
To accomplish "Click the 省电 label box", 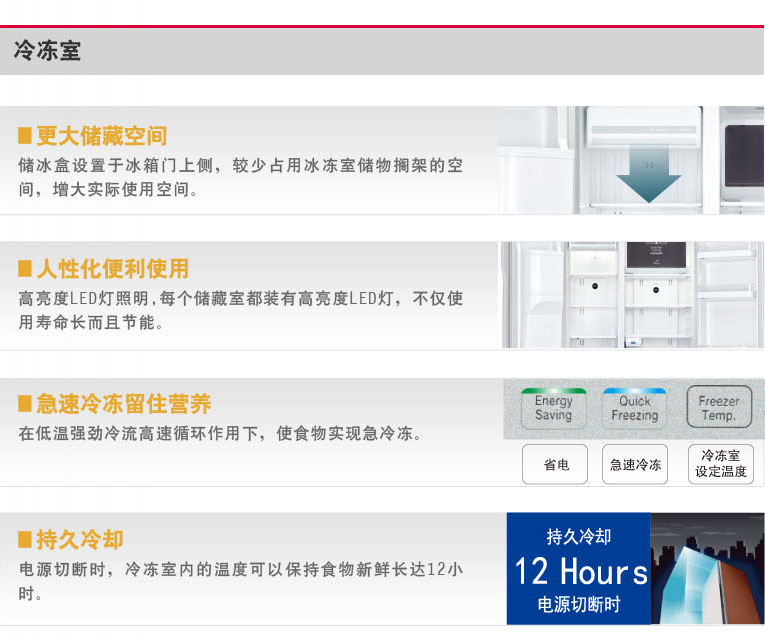I will [x=555, y=464].
